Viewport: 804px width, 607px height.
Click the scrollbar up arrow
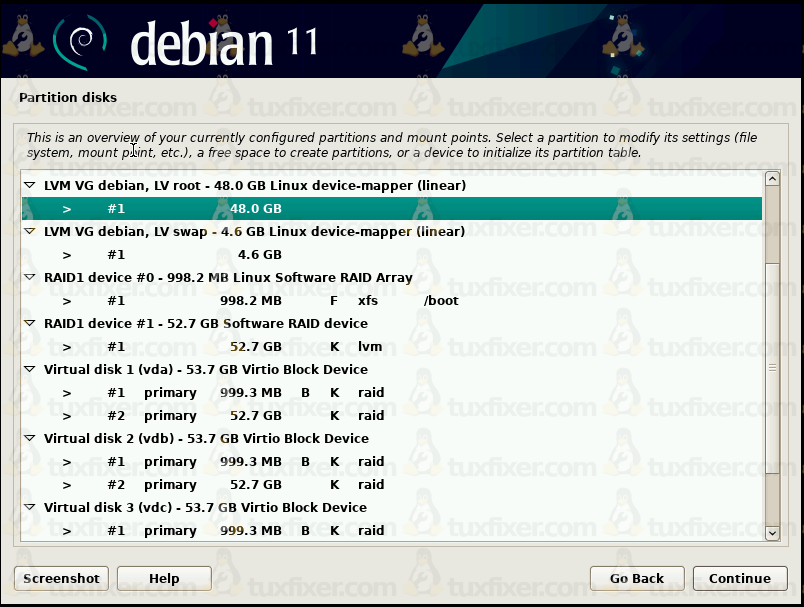tap(771, 179)
